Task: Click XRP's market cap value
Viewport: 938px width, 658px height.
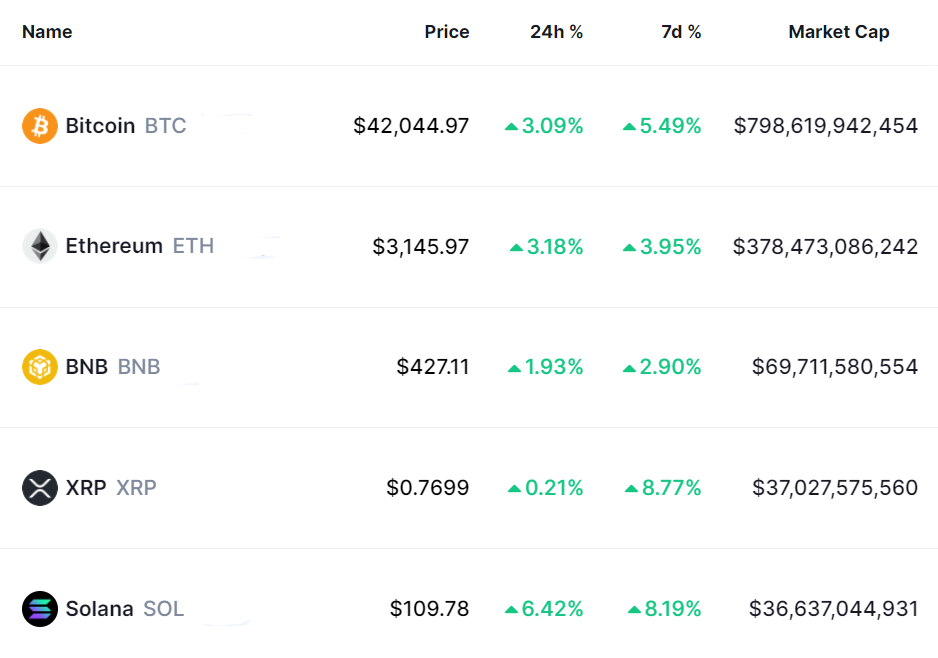Action: [x=835, y=488]
